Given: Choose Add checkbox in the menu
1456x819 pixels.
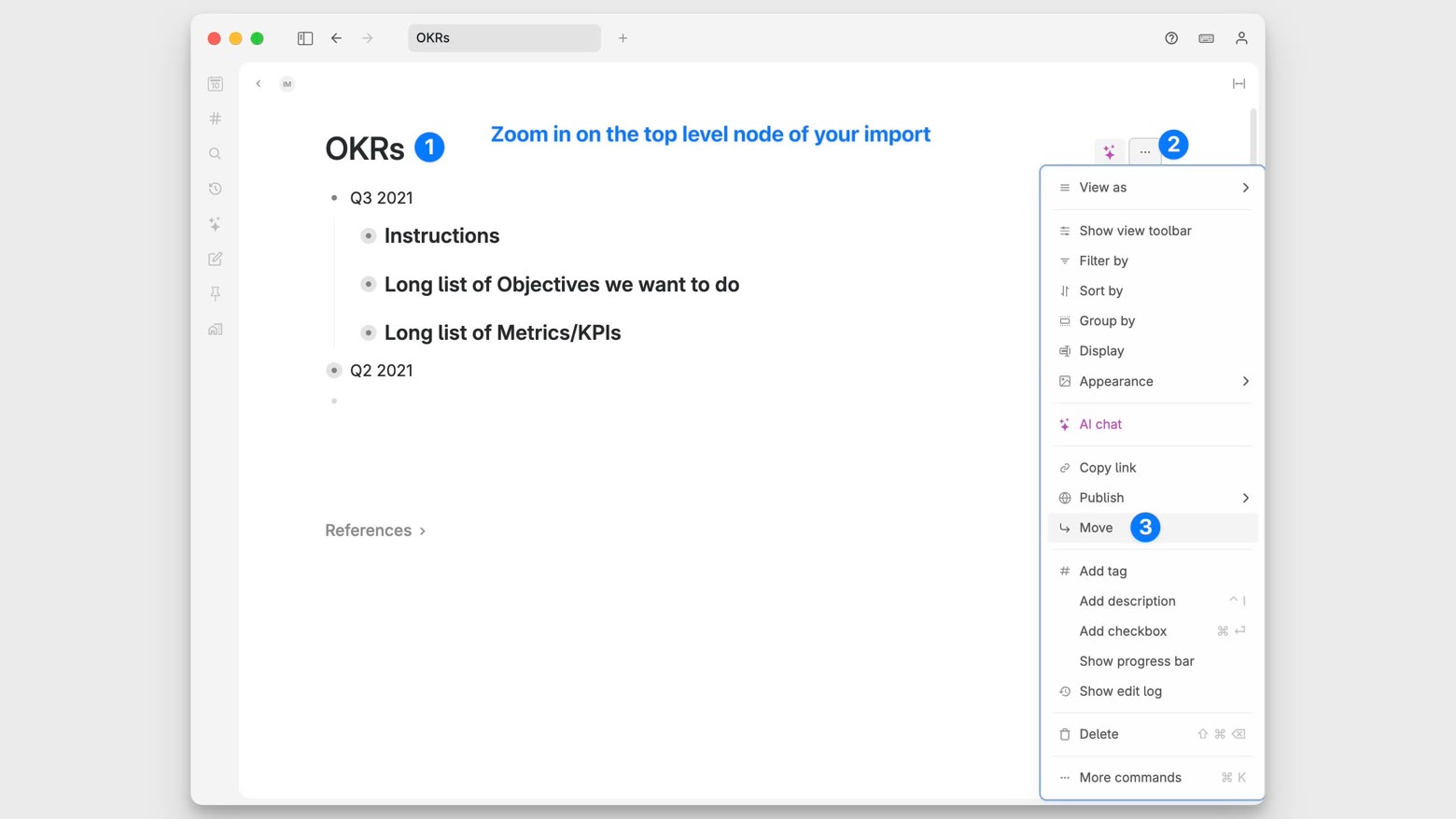Looking at the screenshot, I should [1153, 631].
